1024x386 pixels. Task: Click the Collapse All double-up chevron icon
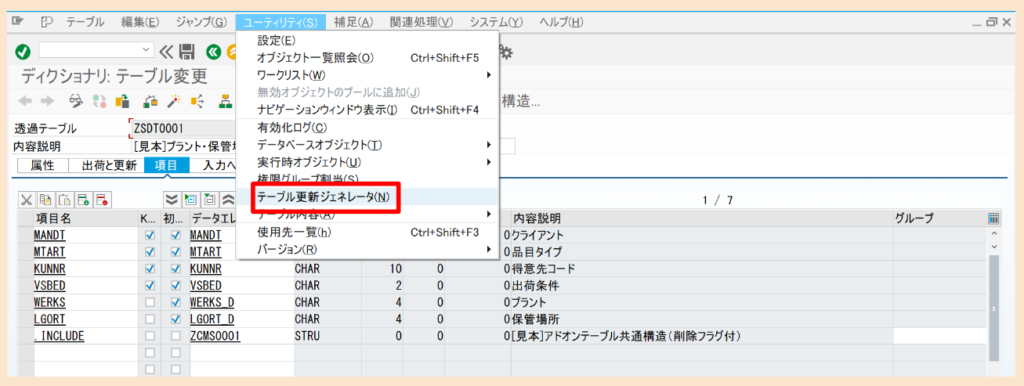tap(229, 199)
